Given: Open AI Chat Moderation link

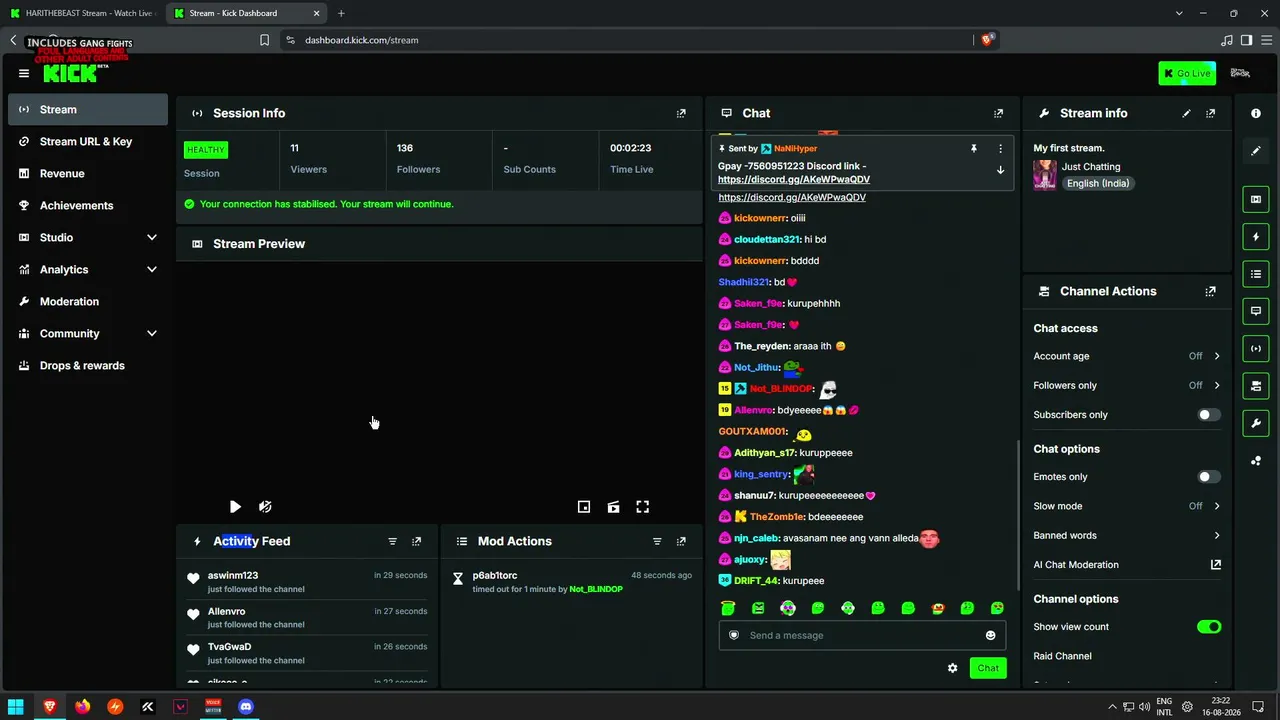Looking at the screenshot, I should pyautogui.click(x=1127, y=565).
